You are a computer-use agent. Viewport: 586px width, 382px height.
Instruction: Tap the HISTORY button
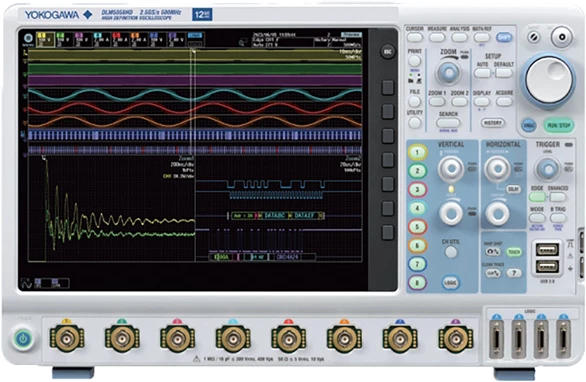point(493,123)
